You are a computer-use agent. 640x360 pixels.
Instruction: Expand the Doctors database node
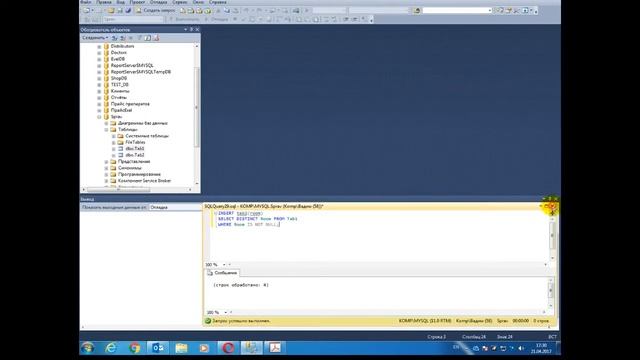(99, 53)
